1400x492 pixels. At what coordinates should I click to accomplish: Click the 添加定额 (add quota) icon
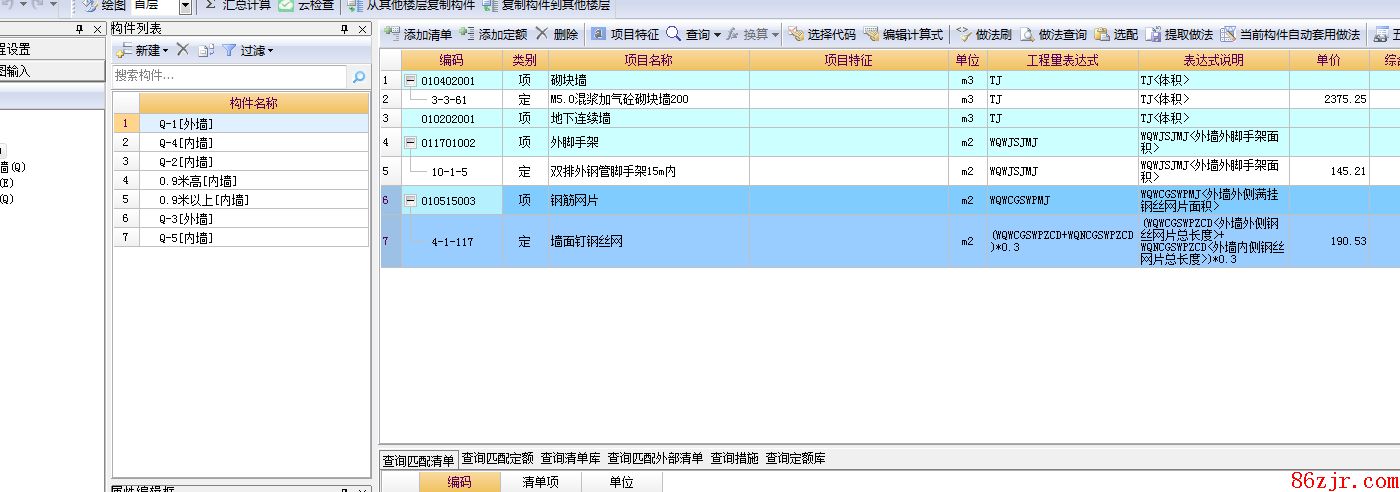467,34
